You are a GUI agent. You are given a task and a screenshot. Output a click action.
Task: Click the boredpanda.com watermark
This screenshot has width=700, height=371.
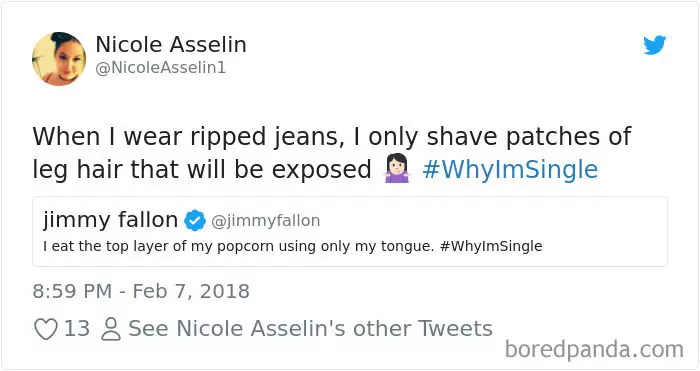pos(594,349)
